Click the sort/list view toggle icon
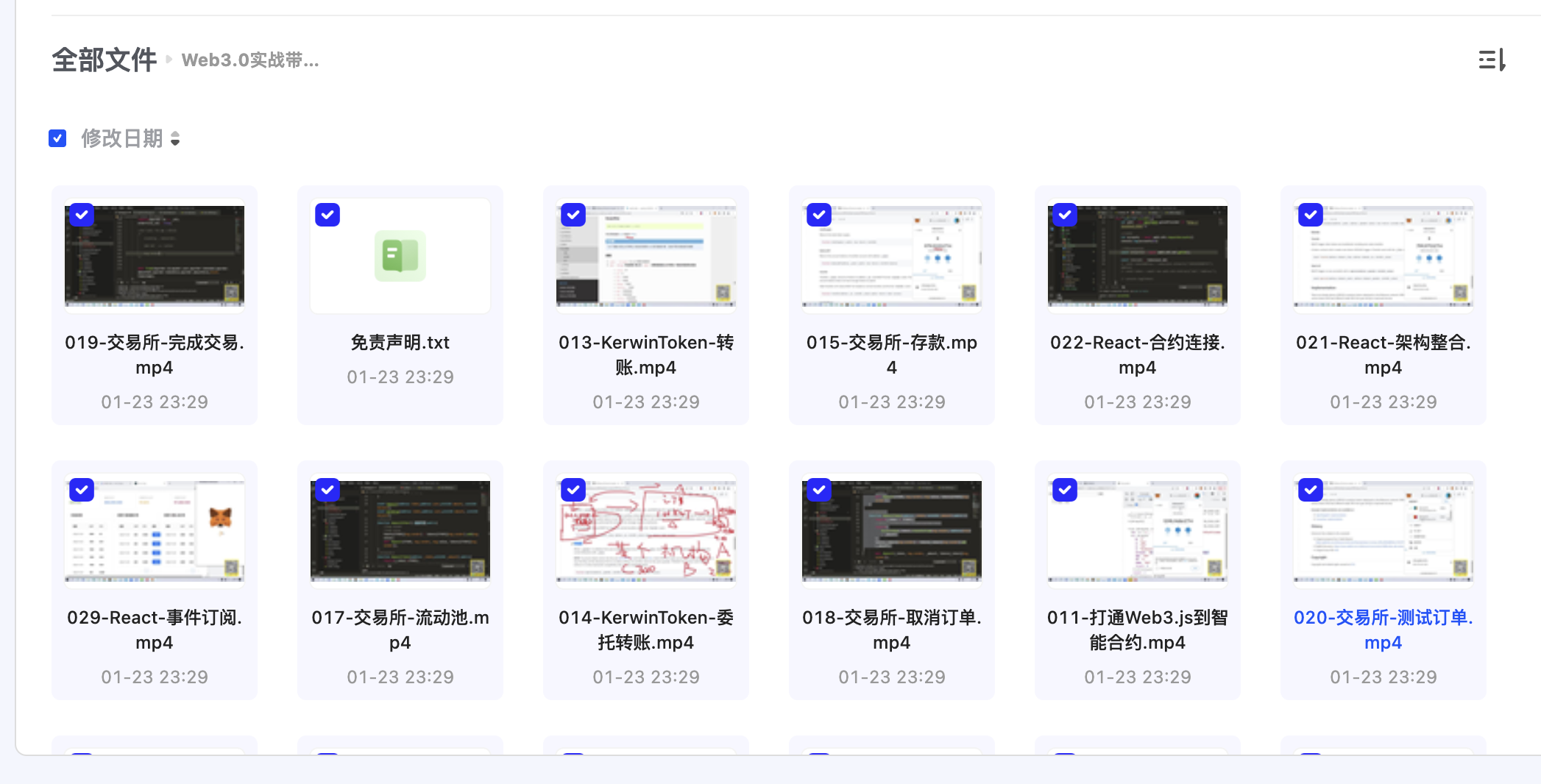 [x=1492, y=60]
